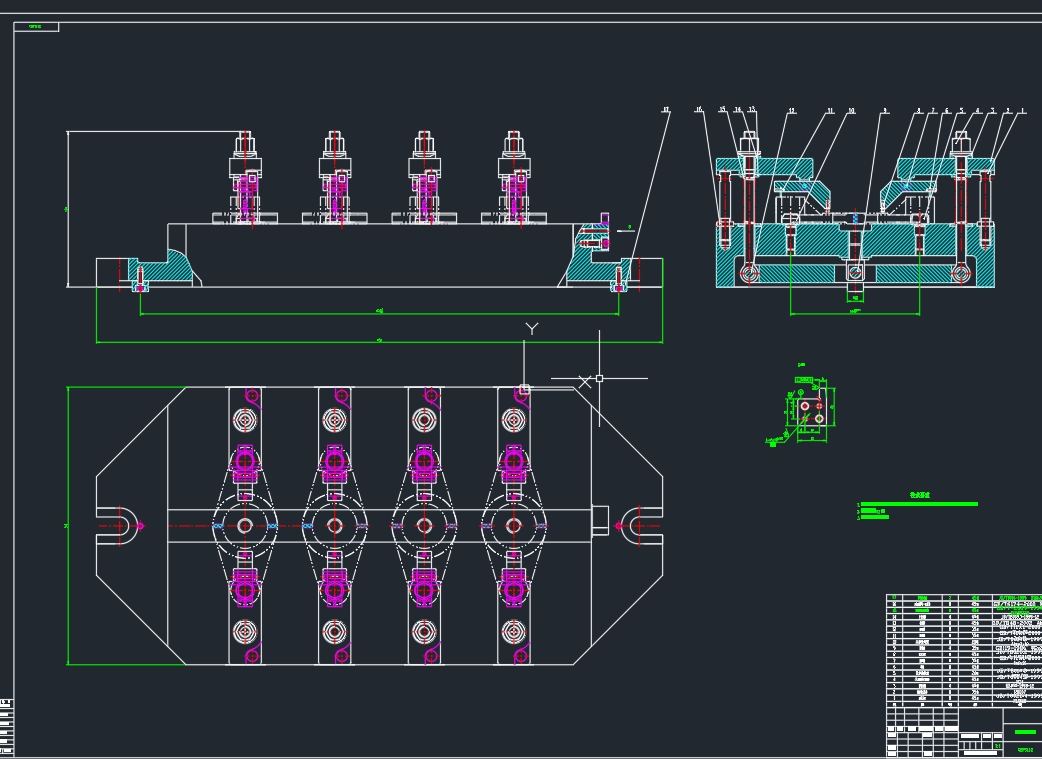The height and width of the screenshot is (759, 1042).
Task: Select right U-shaped mounting slot in plan view
Action: coord(642,526)
